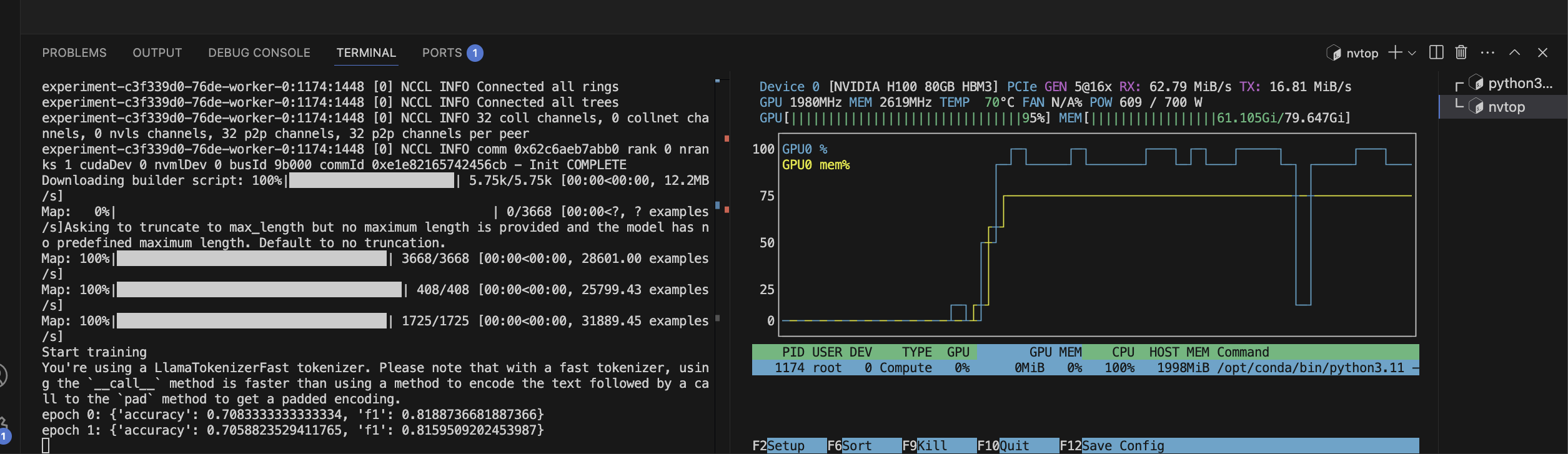Viewport: 1568px width, 454px height.
Task: Click the PORTS badge showing 1
Action: pyautogui.click(x=475, y=53)
